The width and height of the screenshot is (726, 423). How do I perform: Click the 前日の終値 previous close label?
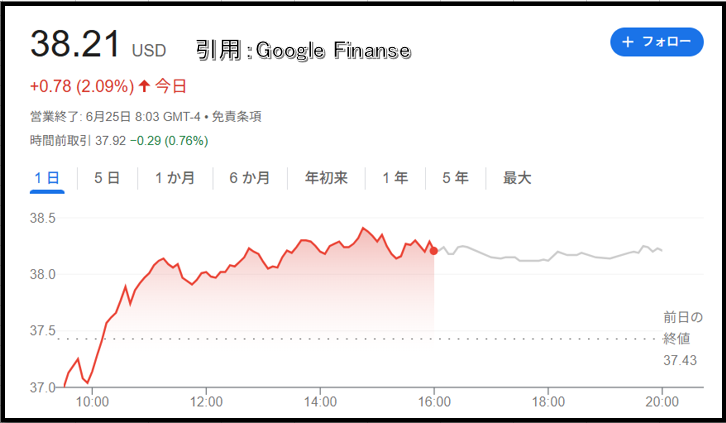(x=683, y=328)
